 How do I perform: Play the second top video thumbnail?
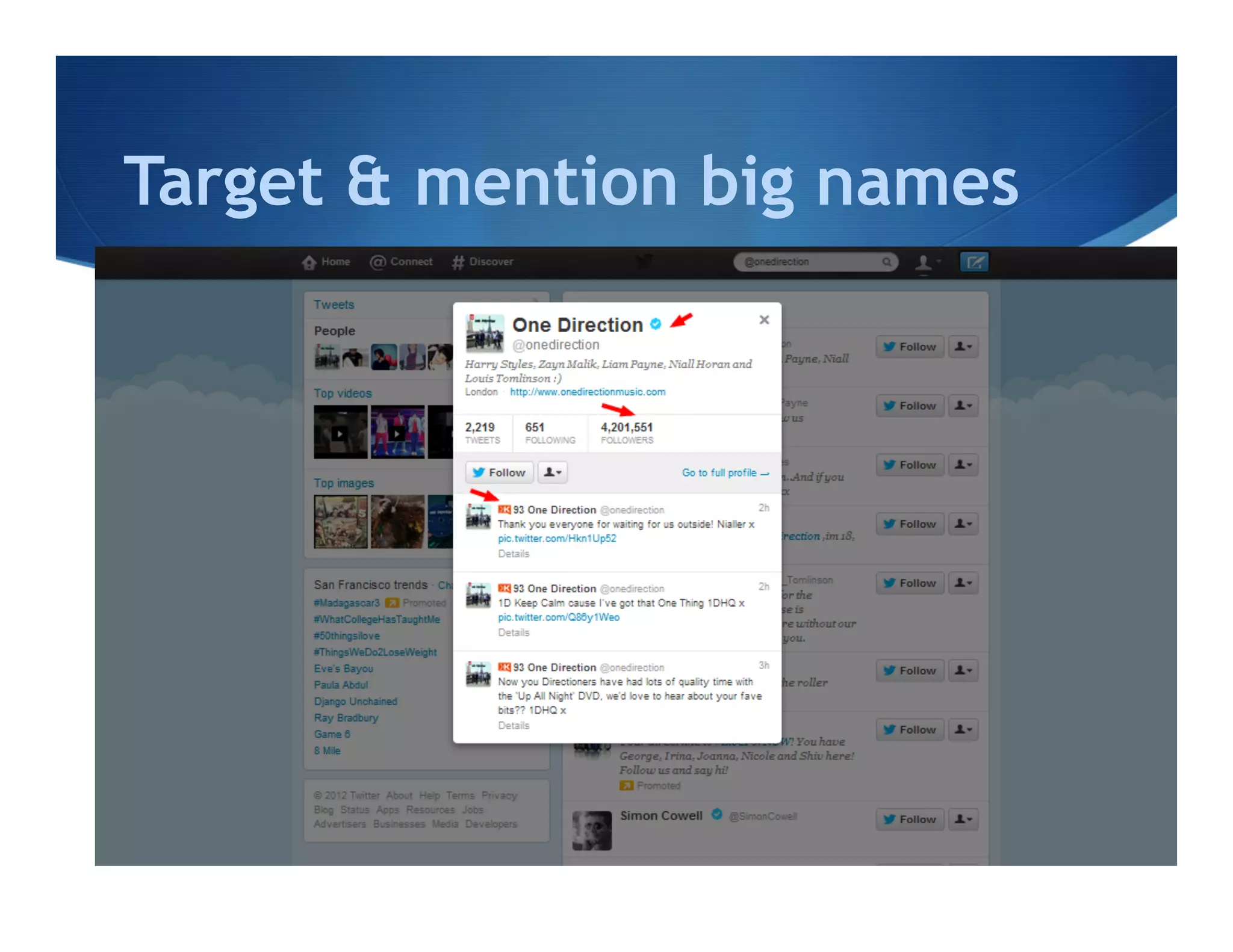(397, 432)
